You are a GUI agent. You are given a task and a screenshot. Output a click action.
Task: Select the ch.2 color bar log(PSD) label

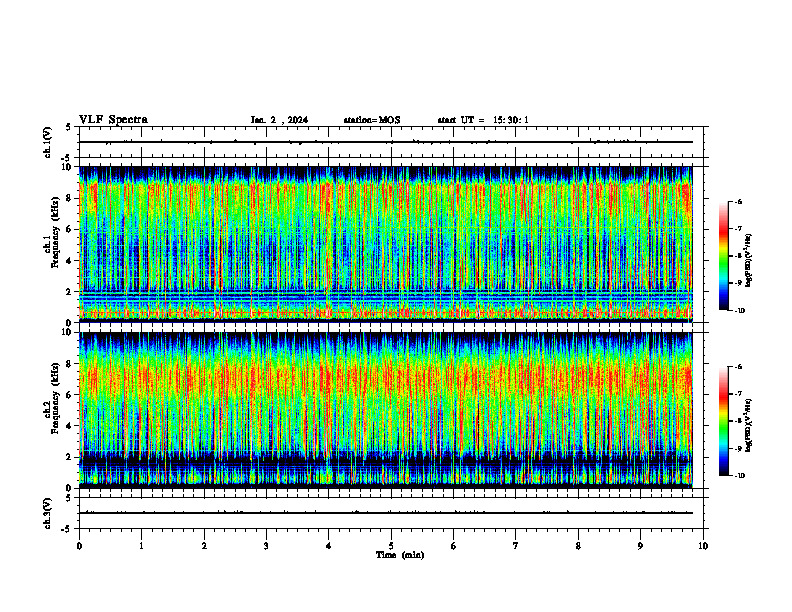pyautogui.click(x=749, y=424)
